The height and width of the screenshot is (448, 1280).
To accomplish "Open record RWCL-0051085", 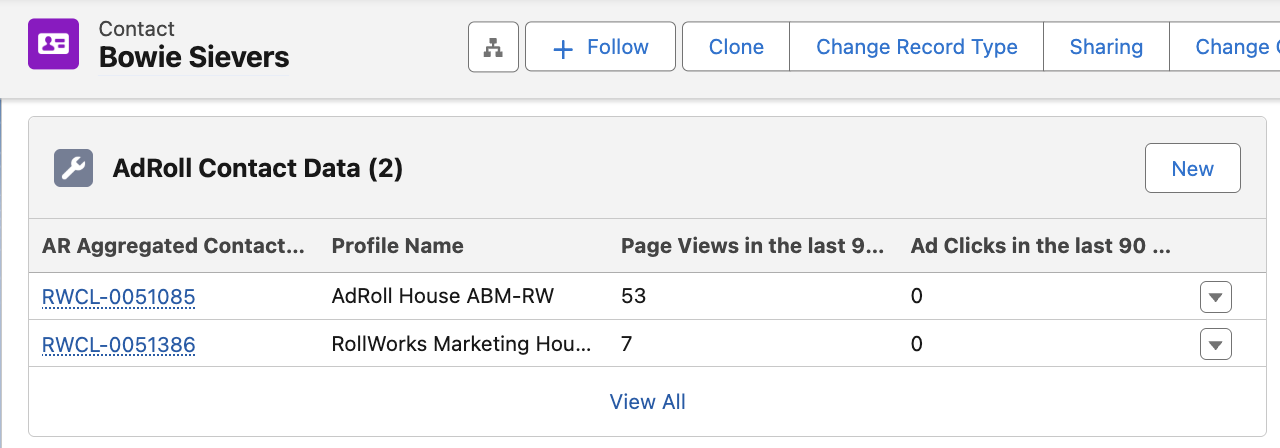I will [x=118, y=296].
